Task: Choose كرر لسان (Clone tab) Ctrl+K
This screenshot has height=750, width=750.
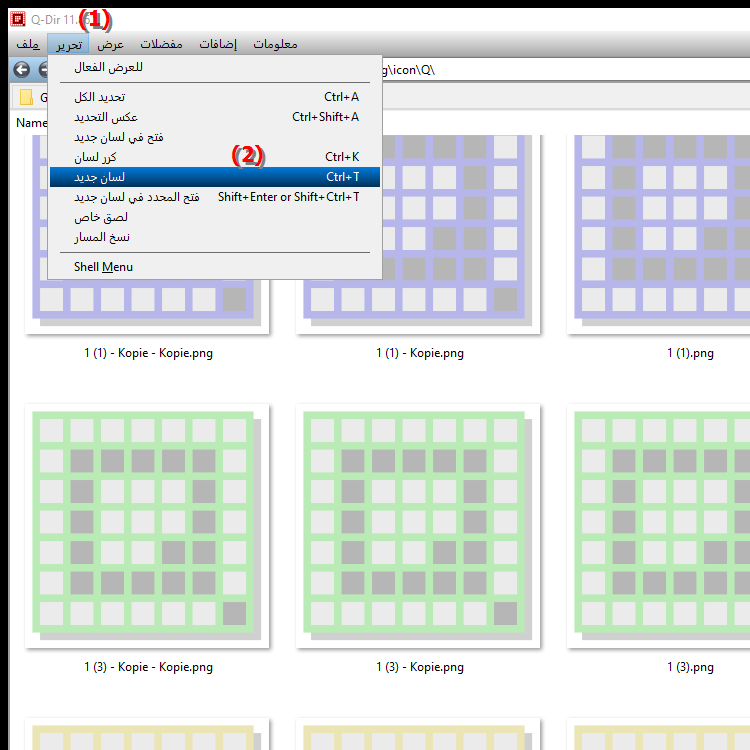Action: [x=215, y=157]
